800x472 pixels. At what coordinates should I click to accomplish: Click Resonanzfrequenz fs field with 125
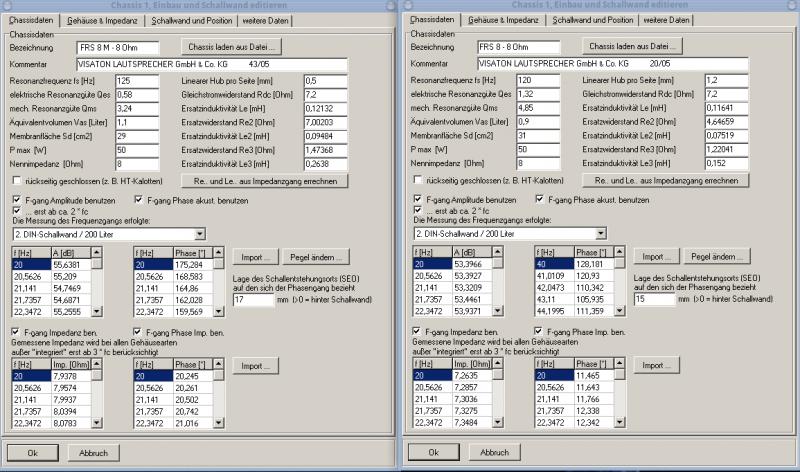point(137,81)
